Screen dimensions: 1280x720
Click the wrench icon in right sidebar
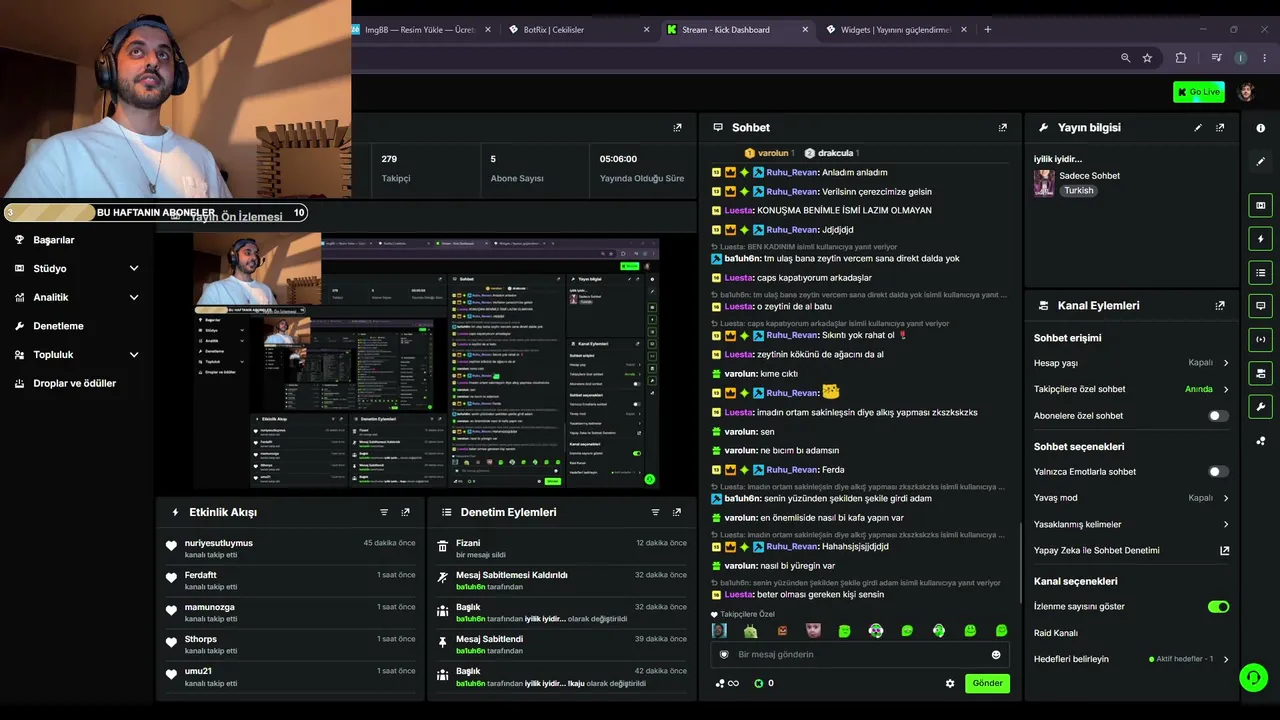click(x=1260, y=407)
